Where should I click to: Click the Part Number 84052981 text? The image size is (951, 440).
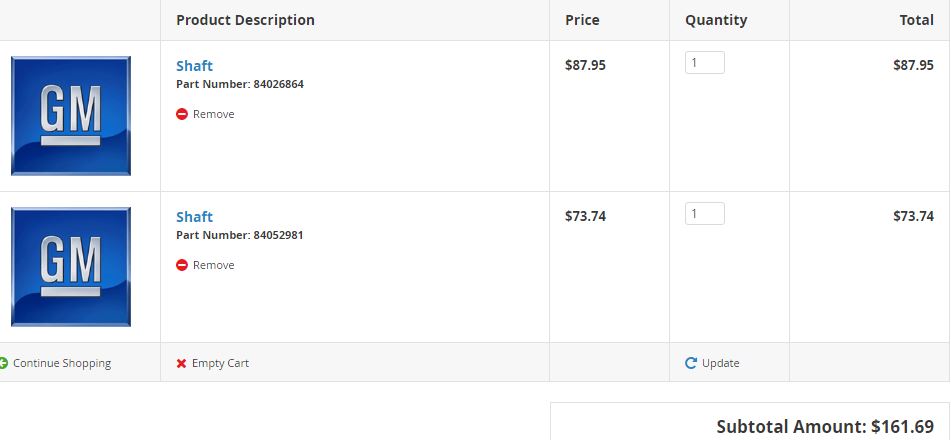coord(240,236)
